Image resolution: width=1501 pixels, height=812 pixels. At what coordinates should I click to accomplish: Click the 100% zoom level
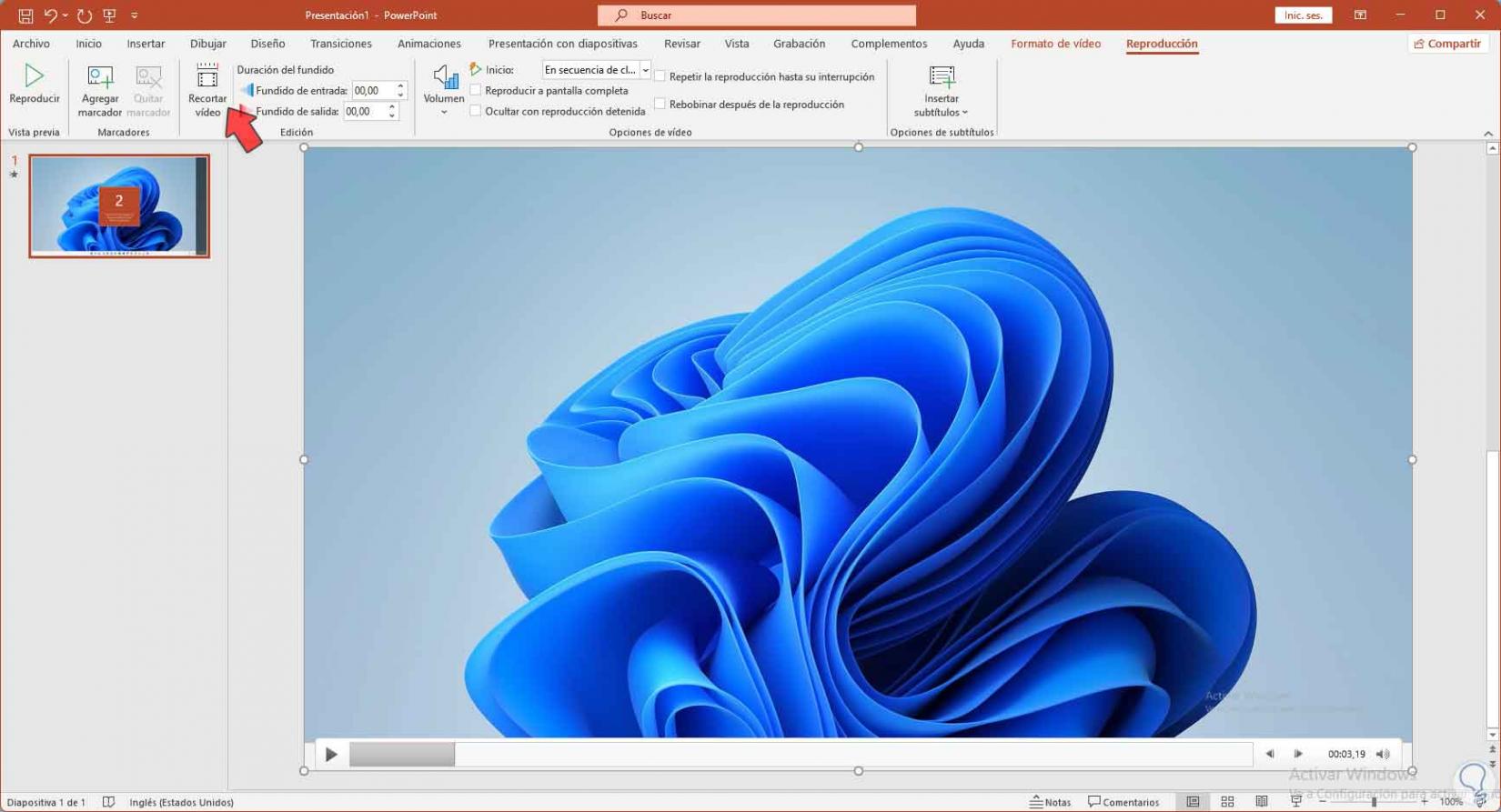point(1451,802)
